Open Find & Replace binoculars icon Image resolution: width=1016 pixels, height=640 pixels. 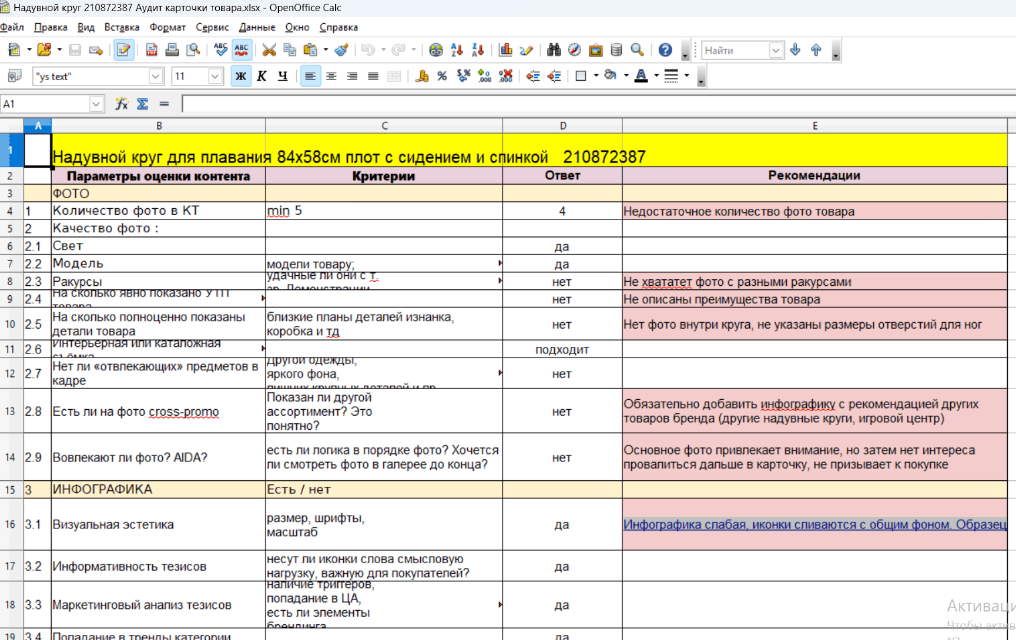coord(554,50)
